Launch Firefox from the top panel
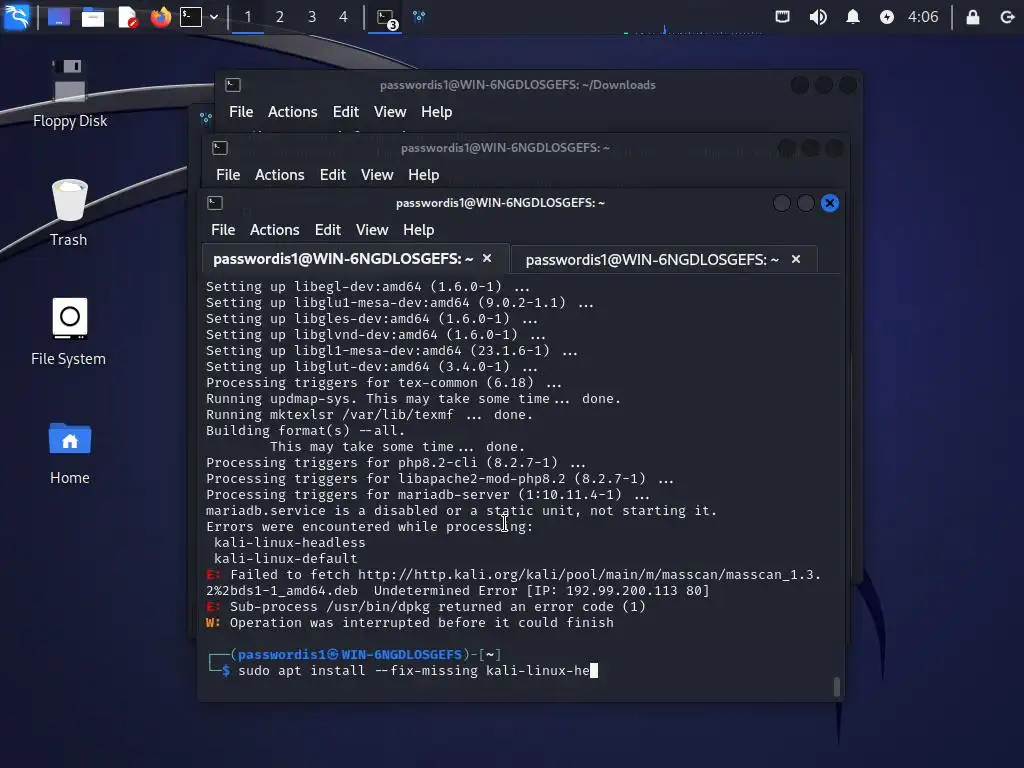The image size is (1024, 768). pos(161,17)
